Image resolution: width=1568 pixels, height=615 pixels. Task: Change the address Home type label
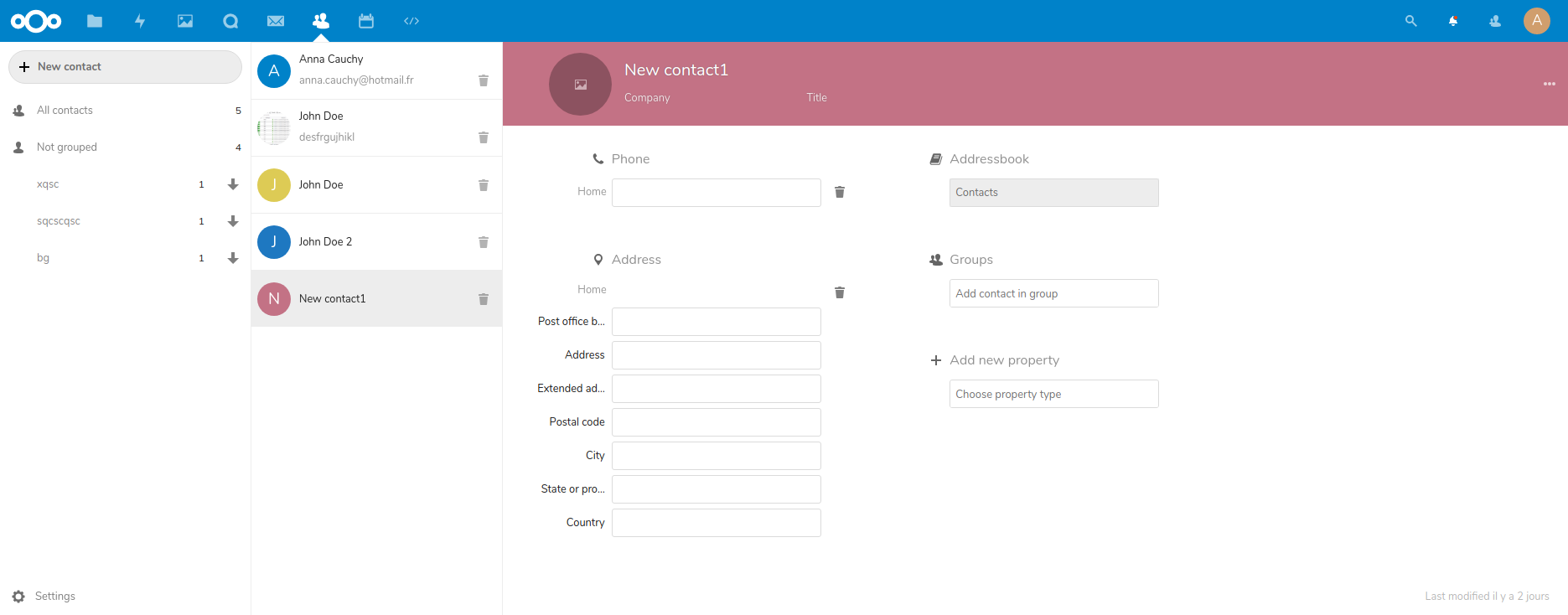(x=592, y=290)
